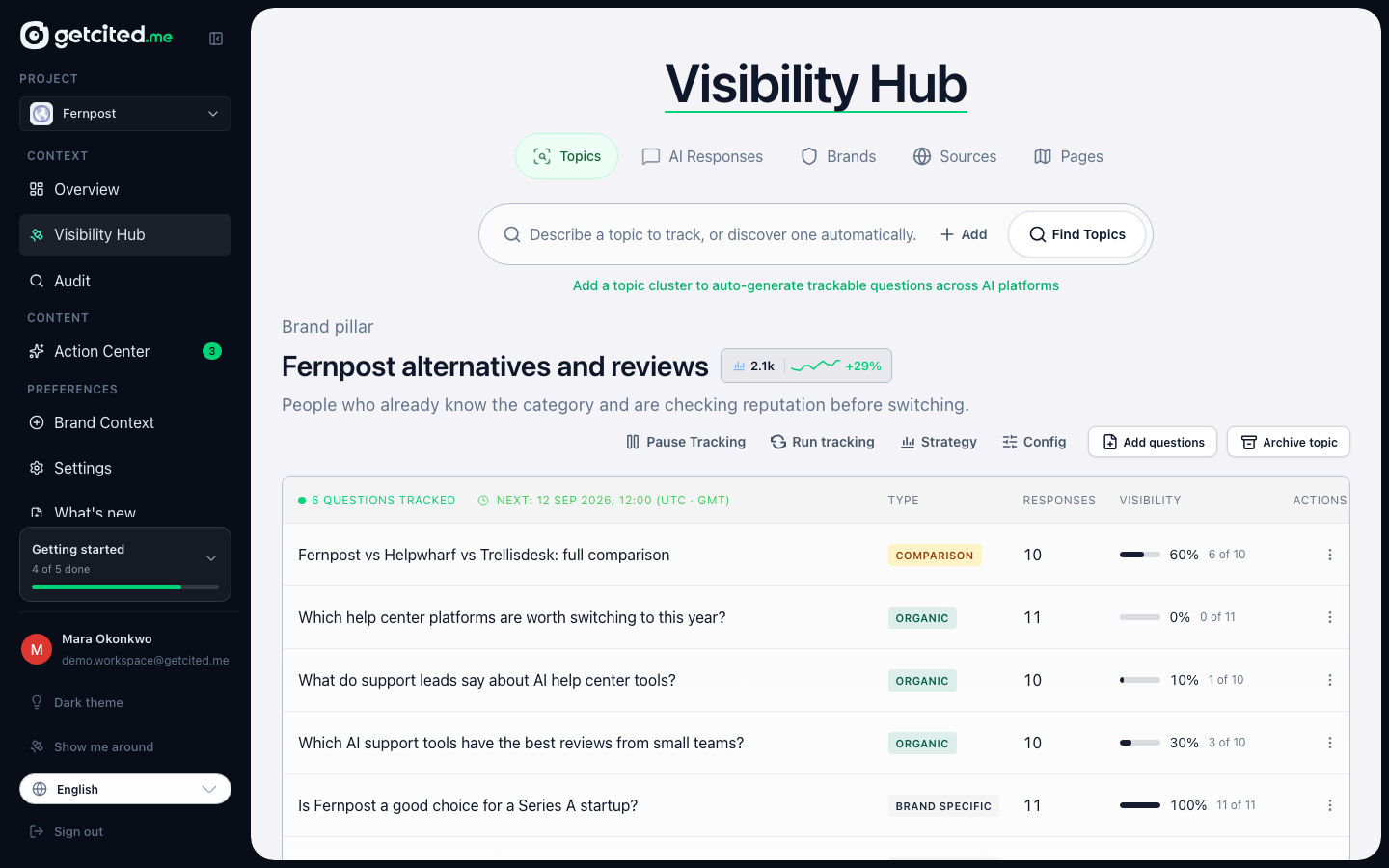Click the Getting started progress bar

tap(125, 587)
